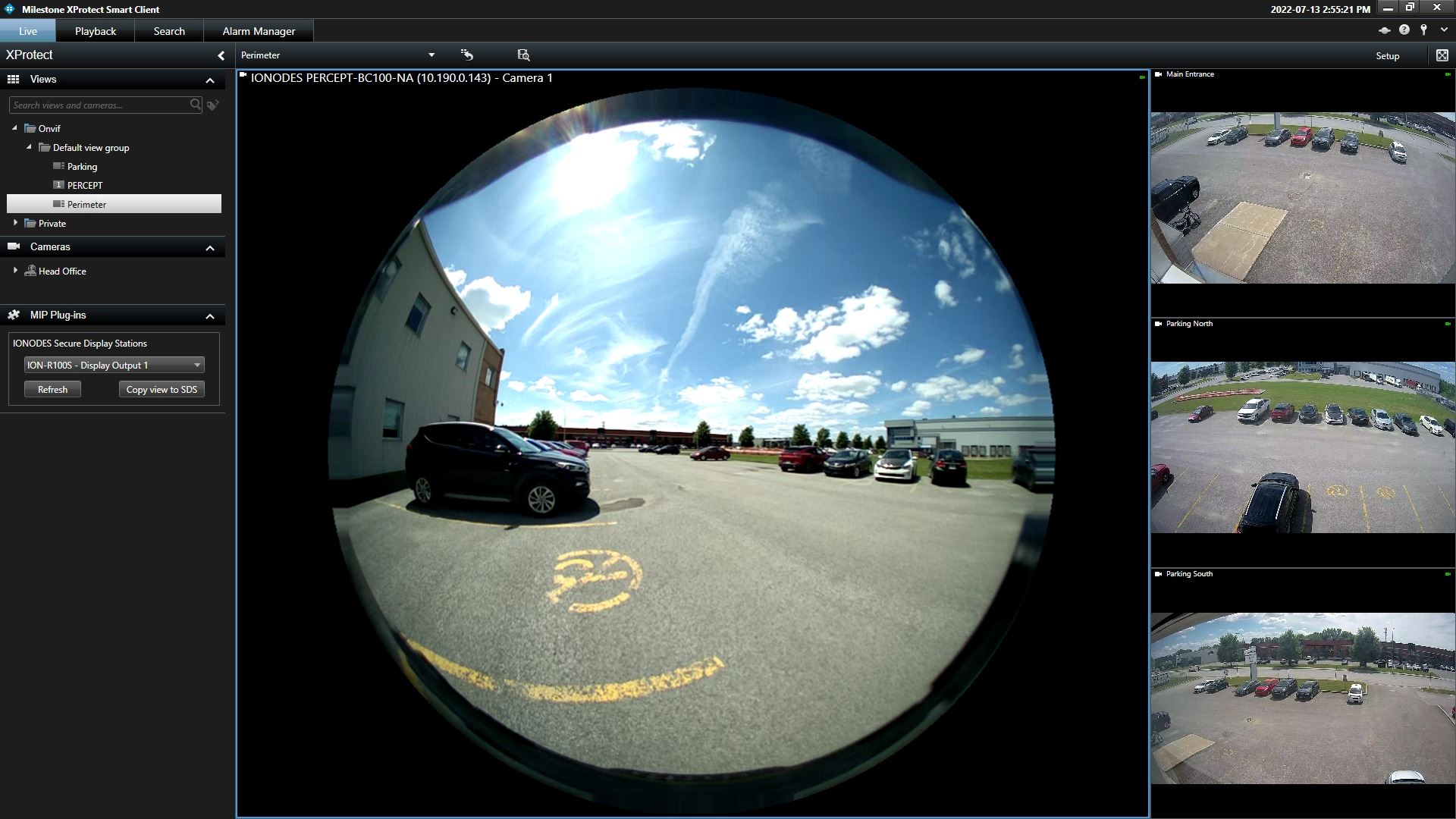Screen dimensions: 1456x819
Task: Click the MIP Plug-ins puzzle icon
Action: coord(13,315)
